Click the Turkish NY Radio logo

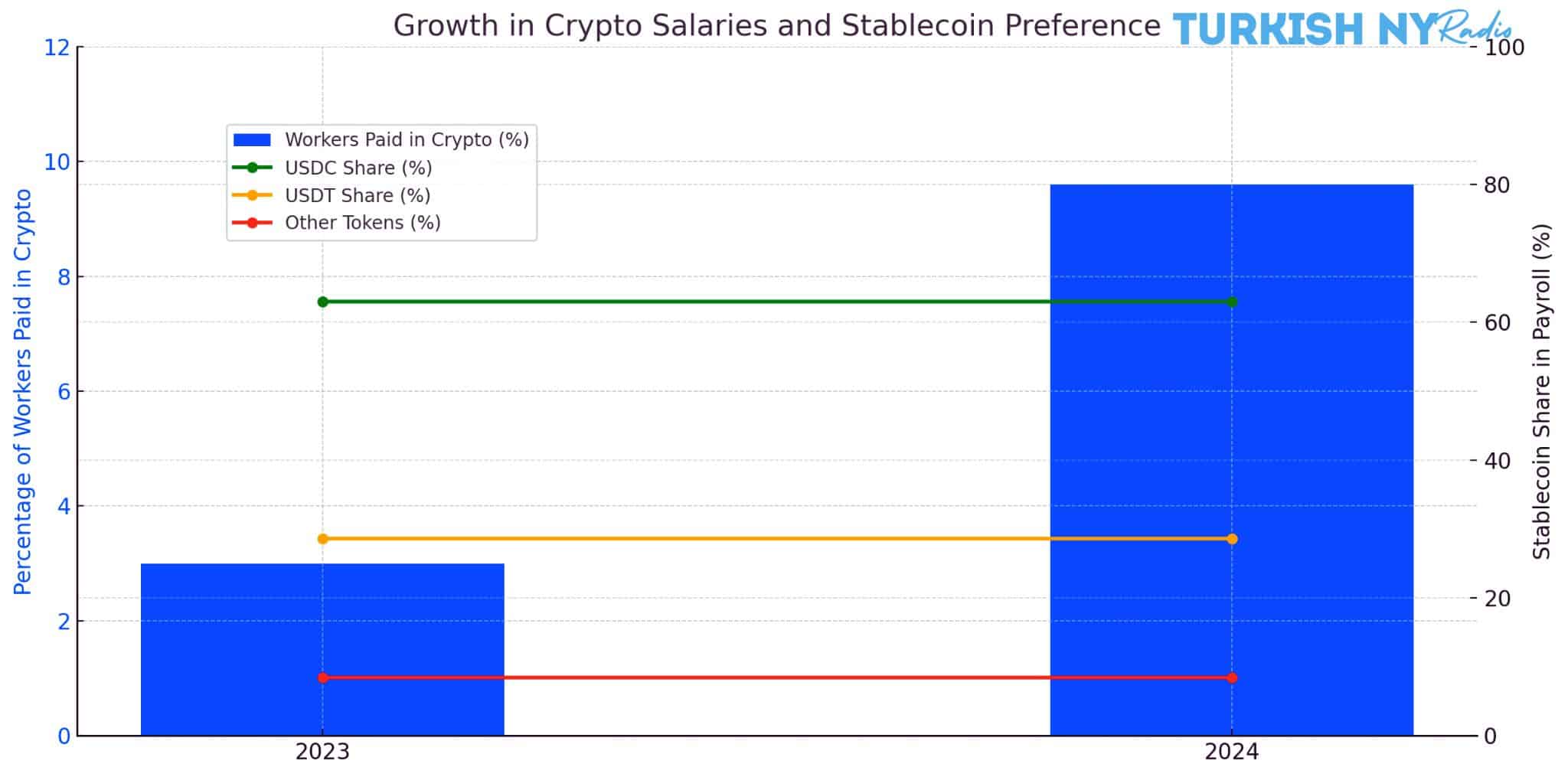(1340, 28)
